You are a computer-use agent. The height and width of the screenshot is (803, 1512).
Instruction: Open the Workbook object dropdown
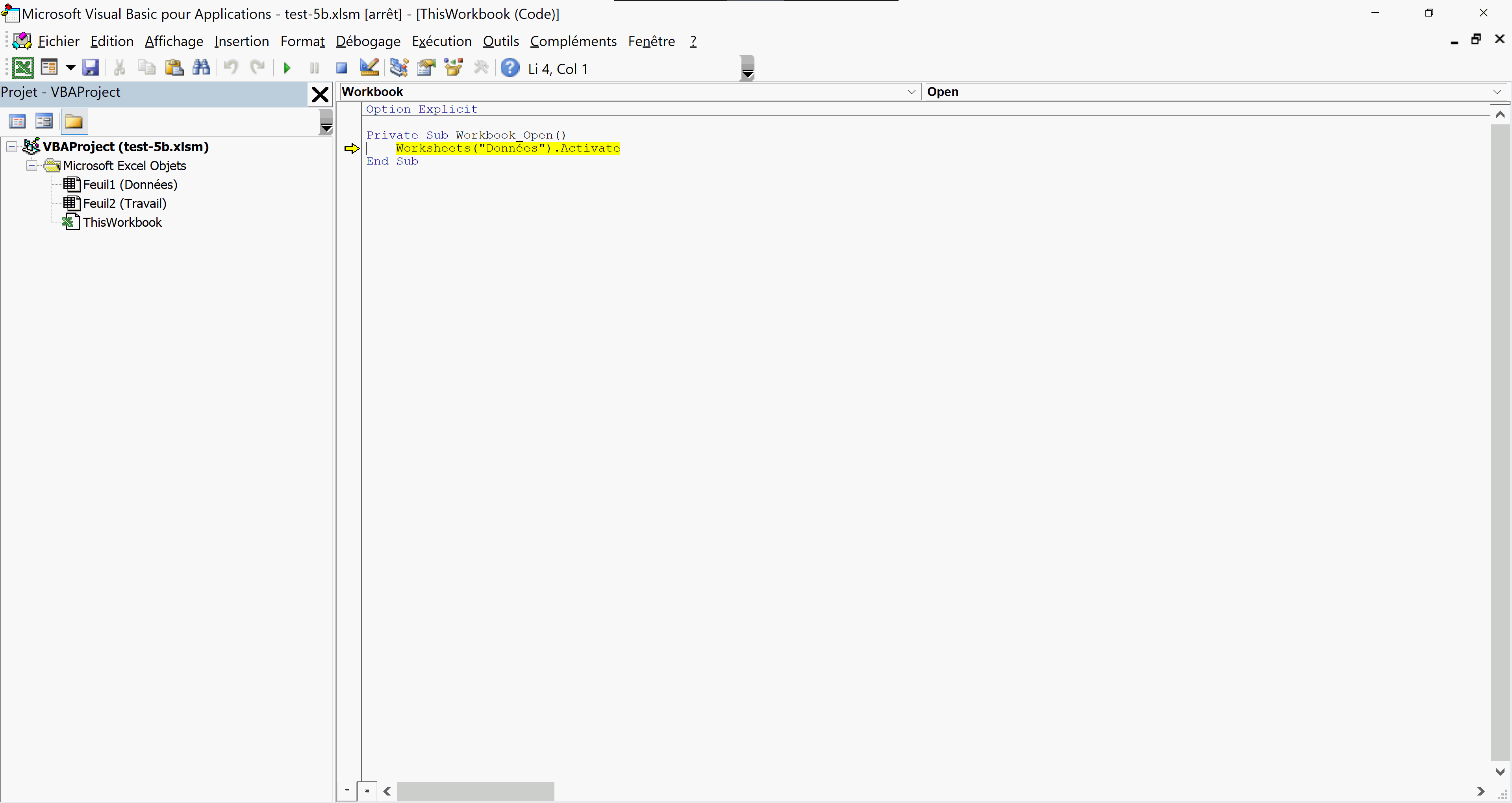pyautogui.click(x=911, y=92)
